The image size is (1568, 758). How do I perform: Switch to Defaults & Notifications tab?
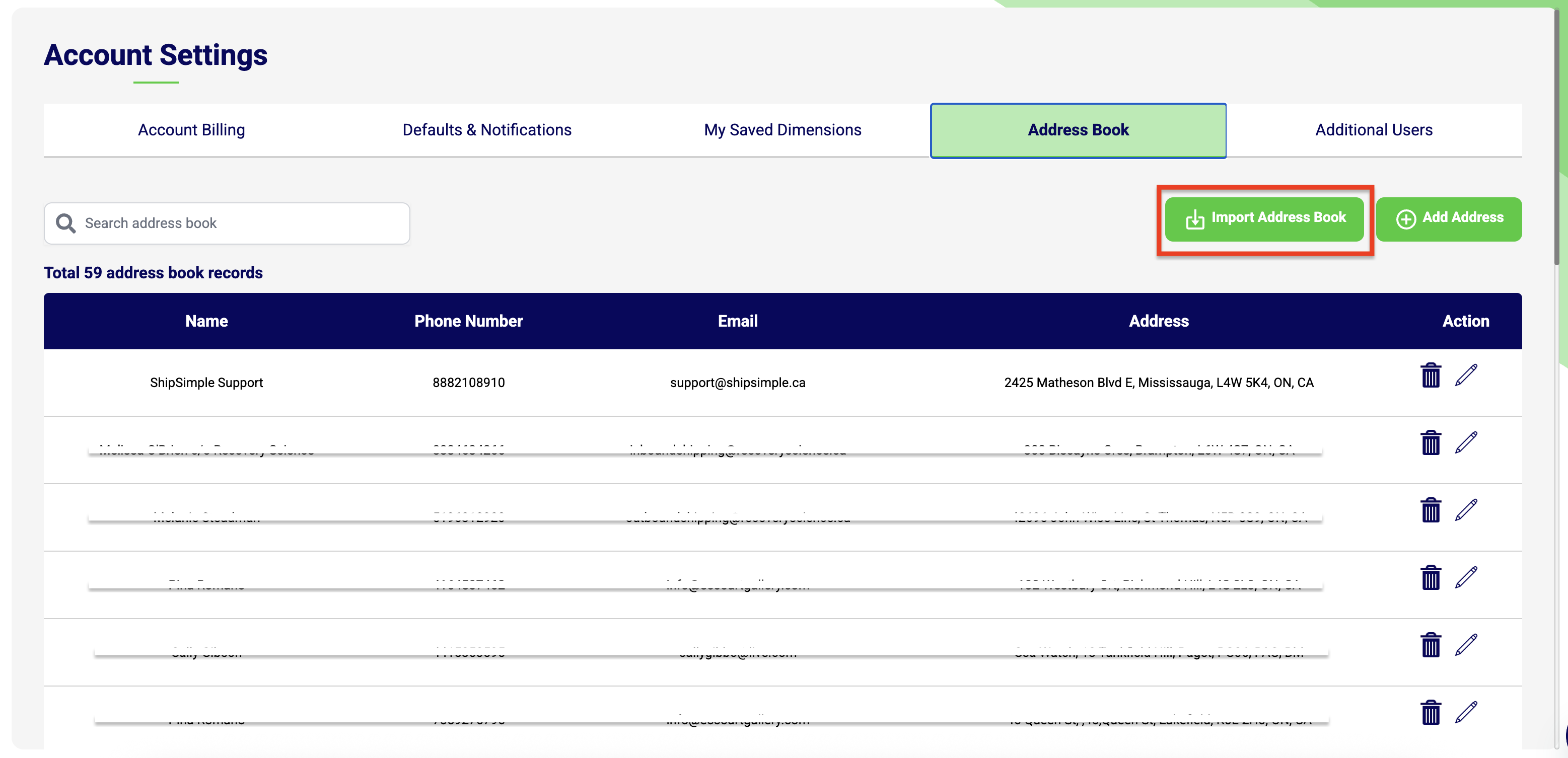click(x=486, y=129)
